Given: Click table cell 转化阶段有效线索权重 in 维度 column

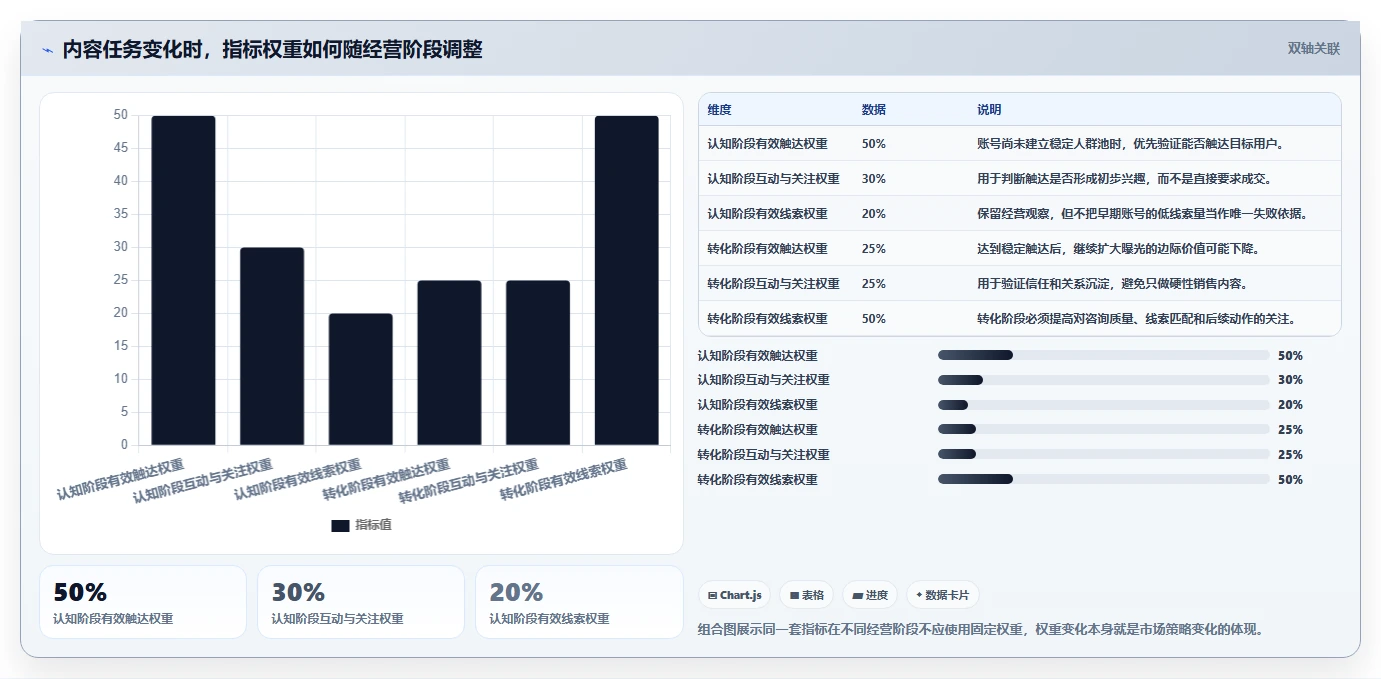Looking at the screenshot, I should (767, 319).
